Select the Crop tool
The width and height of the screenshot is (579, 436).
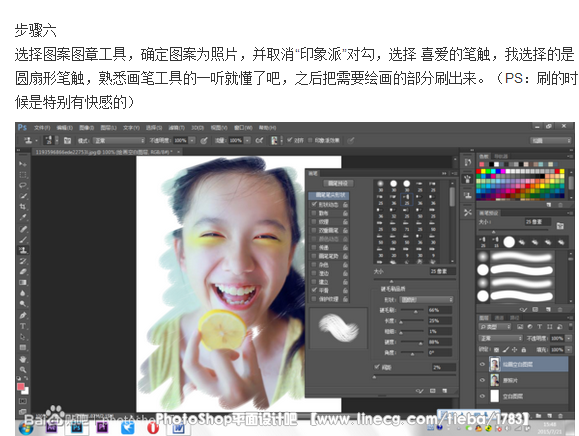click(x=23, y=207)
